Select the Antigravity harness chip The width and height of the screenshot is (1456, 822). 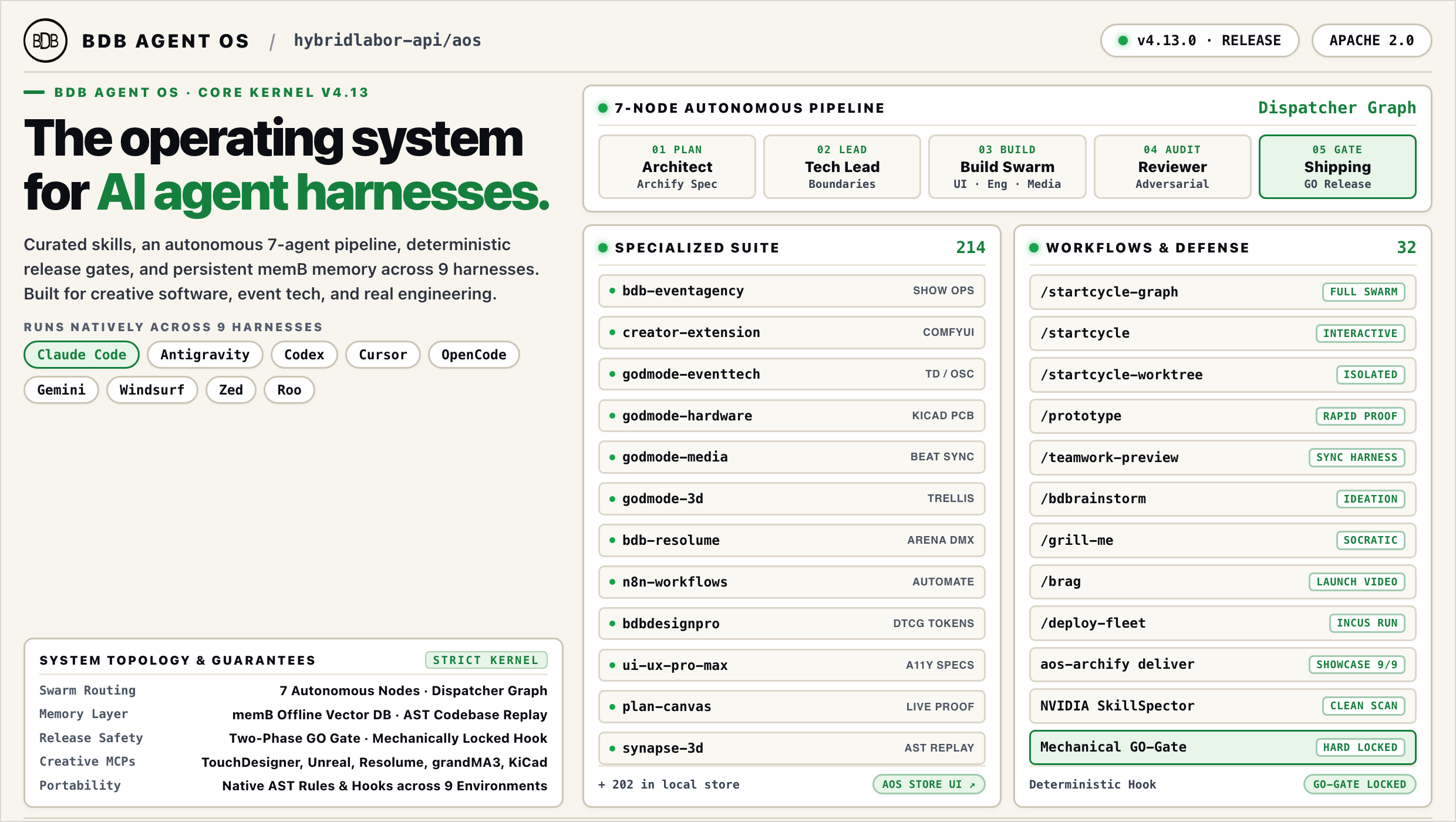coord(205,355)
